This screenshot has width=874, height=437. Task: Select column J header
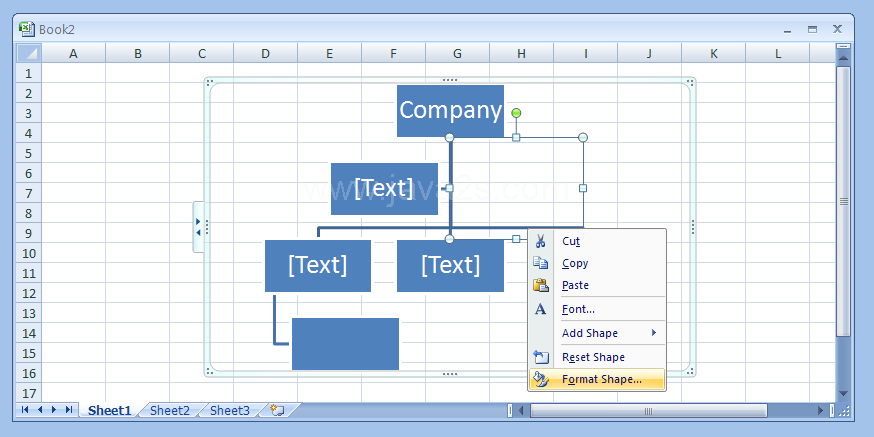pos(649,54)
